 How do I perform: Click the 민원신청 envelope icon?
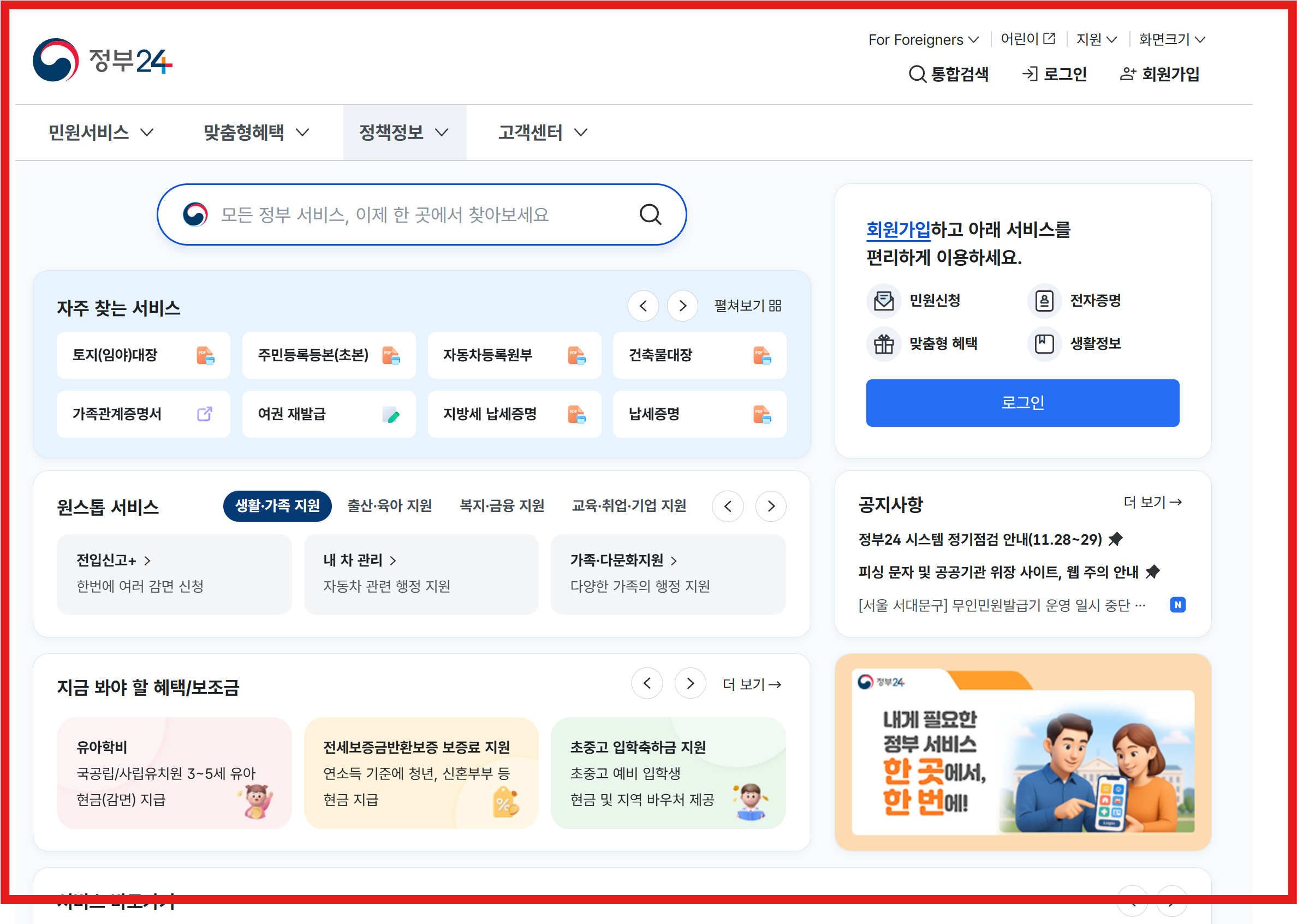tap(883, 300)
